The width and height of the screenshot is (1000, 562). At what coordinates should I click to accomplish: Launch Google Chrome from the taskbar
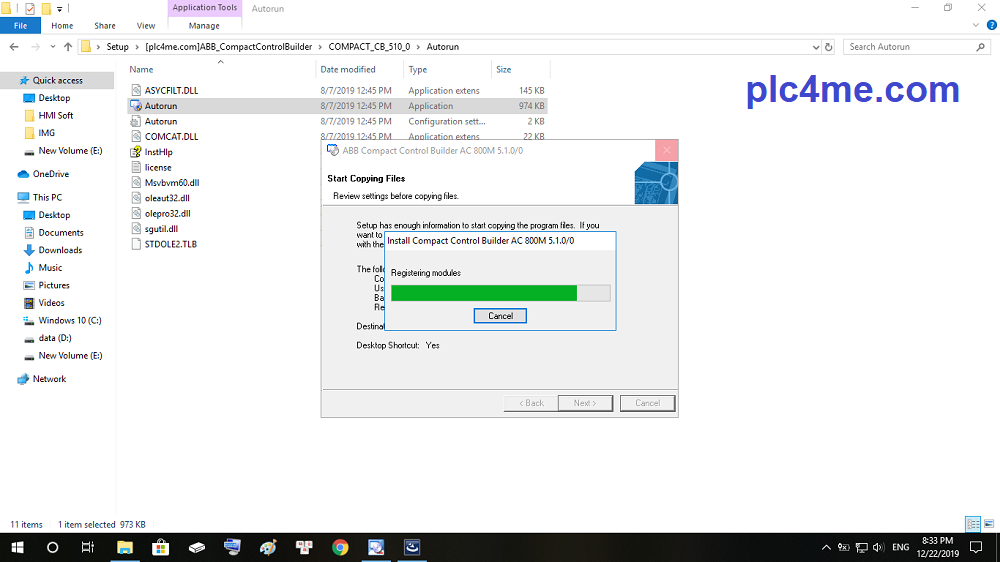pyautogui.click(x=340, y=547)
